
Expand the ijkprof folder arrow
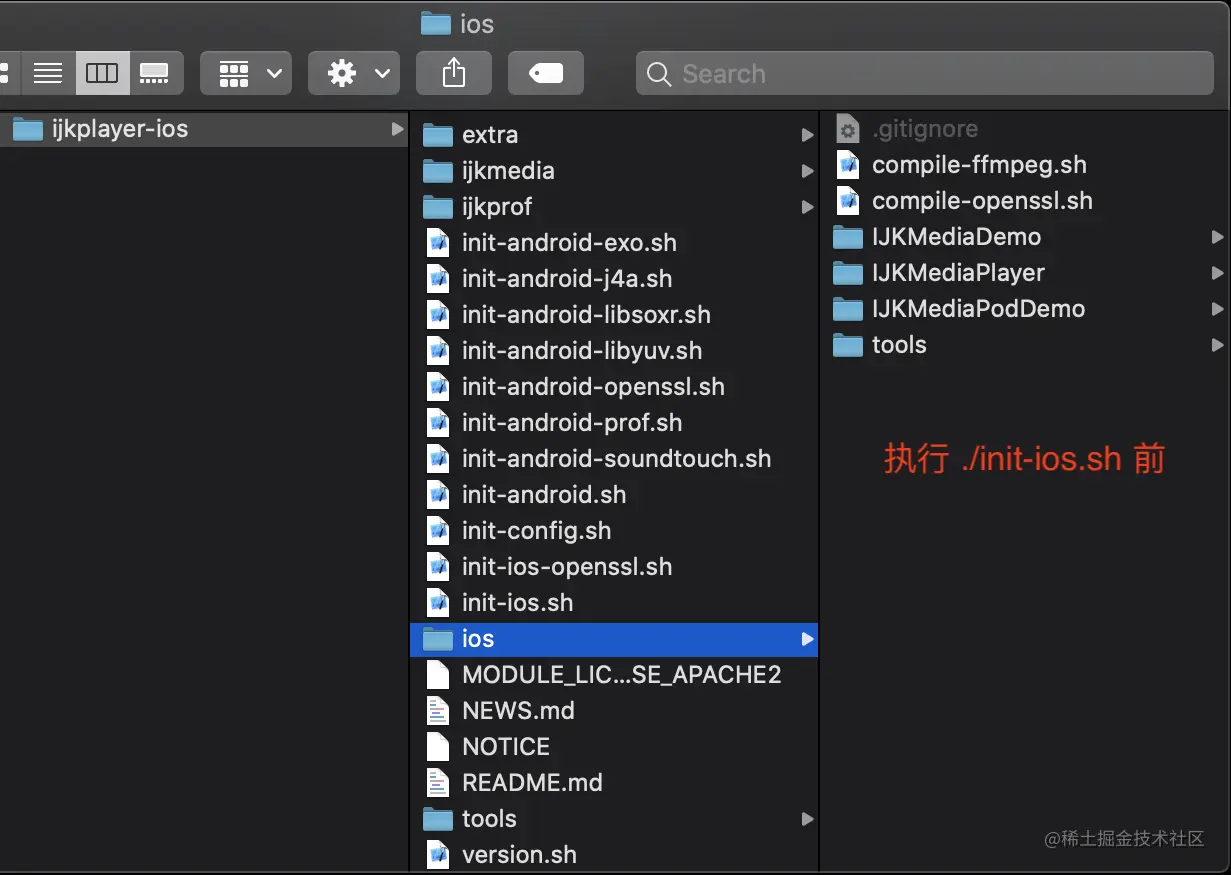(806, 207)
